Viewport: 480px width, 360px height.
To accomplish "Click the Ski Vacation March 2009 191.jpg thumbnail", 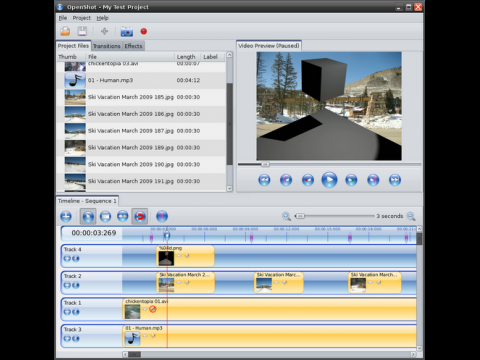I will (75, 181).
